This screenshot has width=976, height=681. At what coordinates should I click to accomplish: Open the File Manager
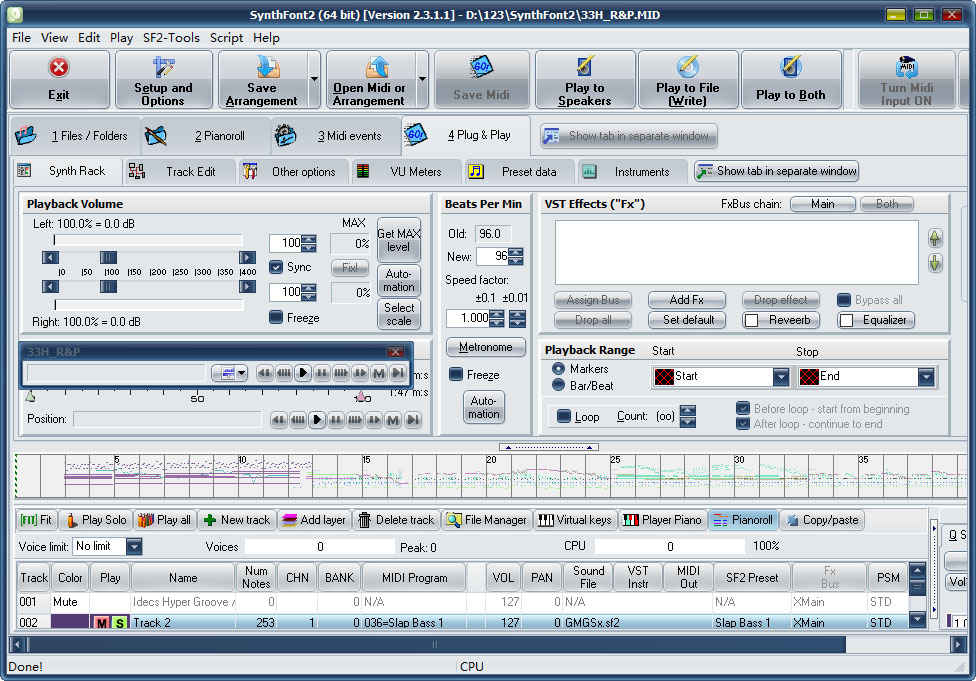click(486, 520)
